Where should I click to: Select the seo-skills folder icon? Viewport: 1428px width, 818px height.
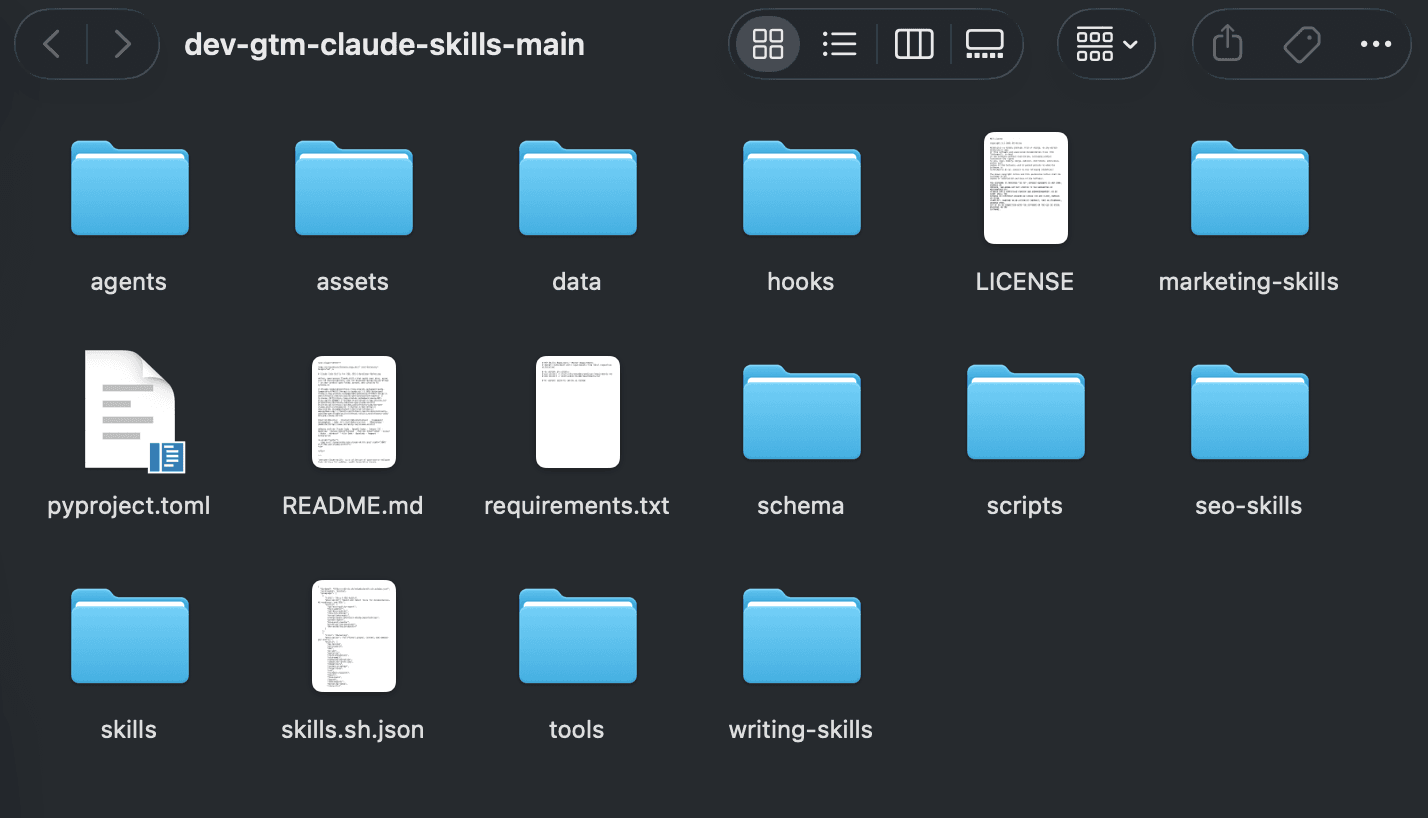click(1250, 412)
